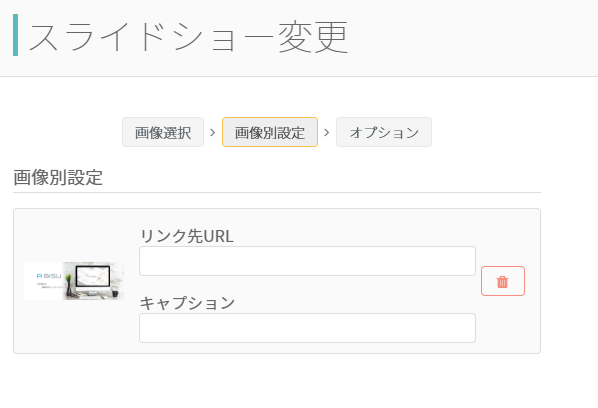
Task: Click the 画像別設定 section heading
Action: (58, 177)
